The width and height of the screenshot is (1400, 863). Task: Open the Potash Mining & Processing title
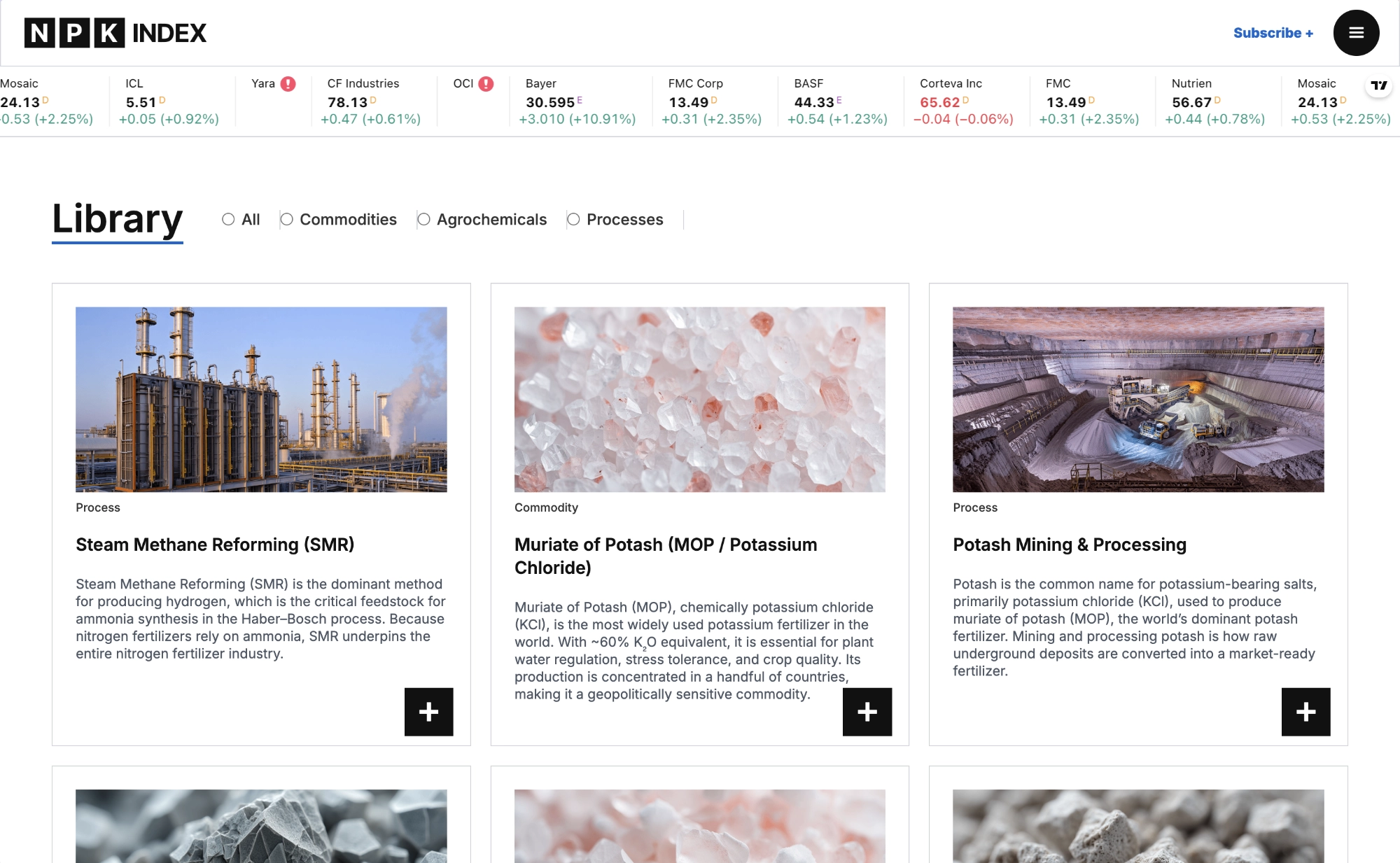tap(1069, 545)
